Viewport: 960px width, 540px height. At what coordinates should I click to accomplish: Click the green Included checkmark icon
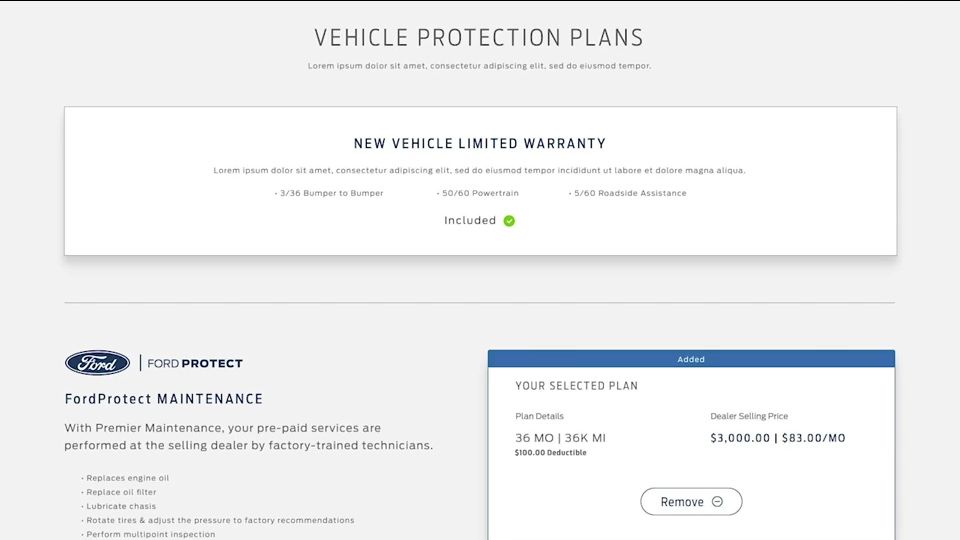(509, 220)
